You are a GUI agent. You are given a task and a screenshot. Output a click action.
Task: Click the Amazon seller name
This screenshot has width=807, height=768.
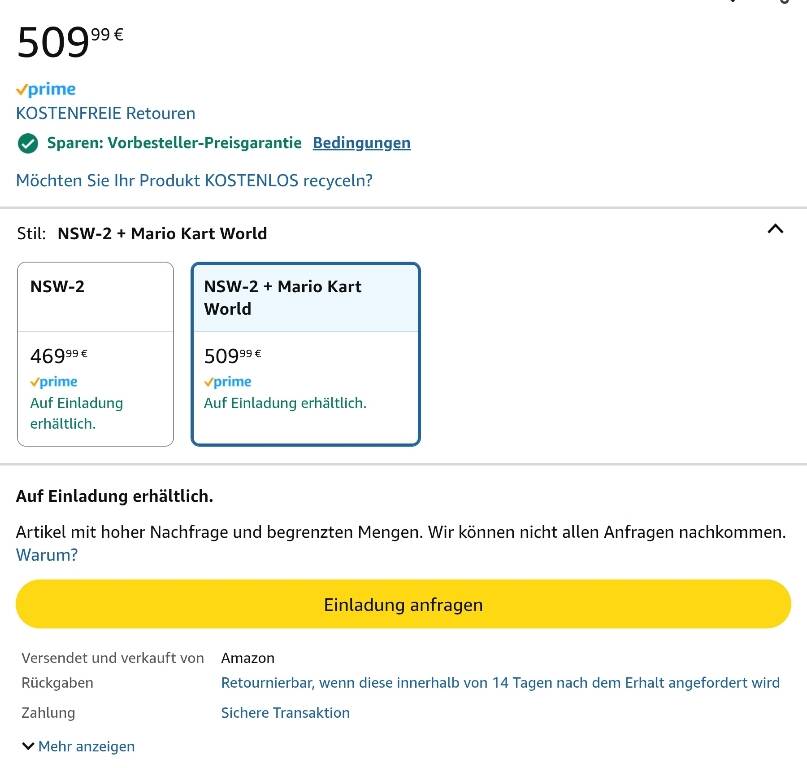tap(248, 658)
